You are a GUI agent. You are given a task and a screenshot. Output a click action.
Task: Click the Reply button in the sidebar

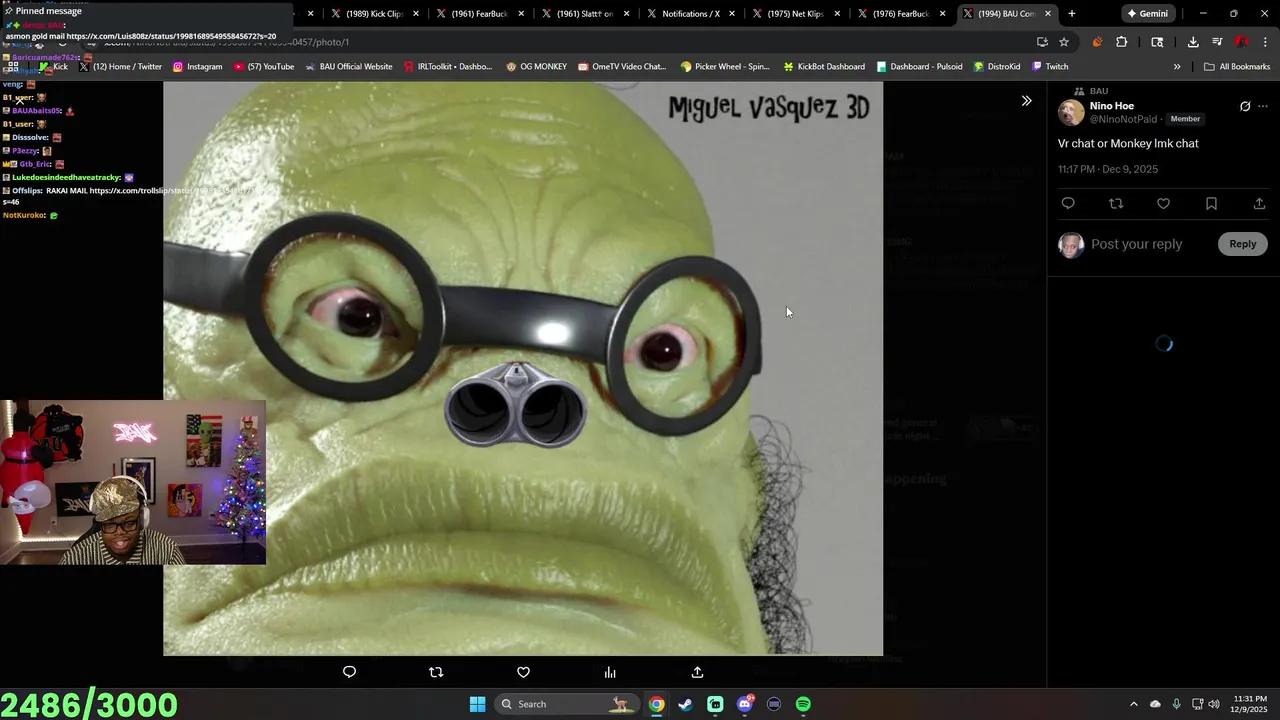[x=1242, y=244]
